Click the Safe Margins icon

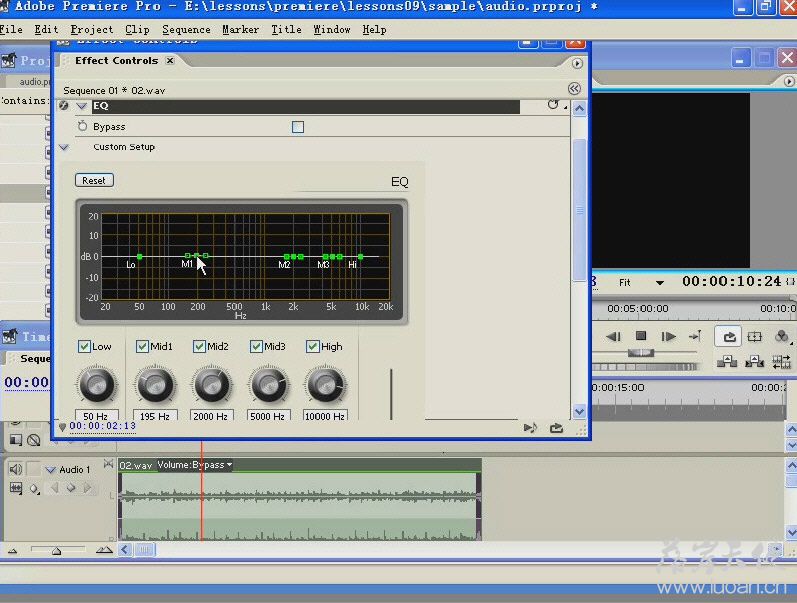tap(754, 337)
